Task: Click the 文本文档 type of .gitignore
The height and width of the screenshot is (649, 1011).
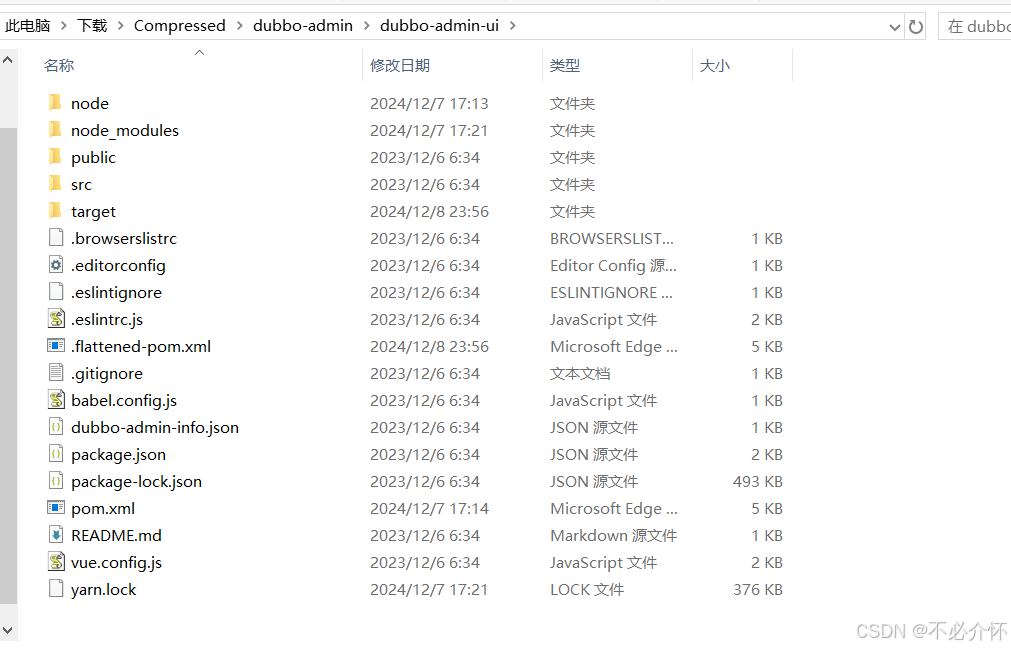Action: (x=580, y=374)
